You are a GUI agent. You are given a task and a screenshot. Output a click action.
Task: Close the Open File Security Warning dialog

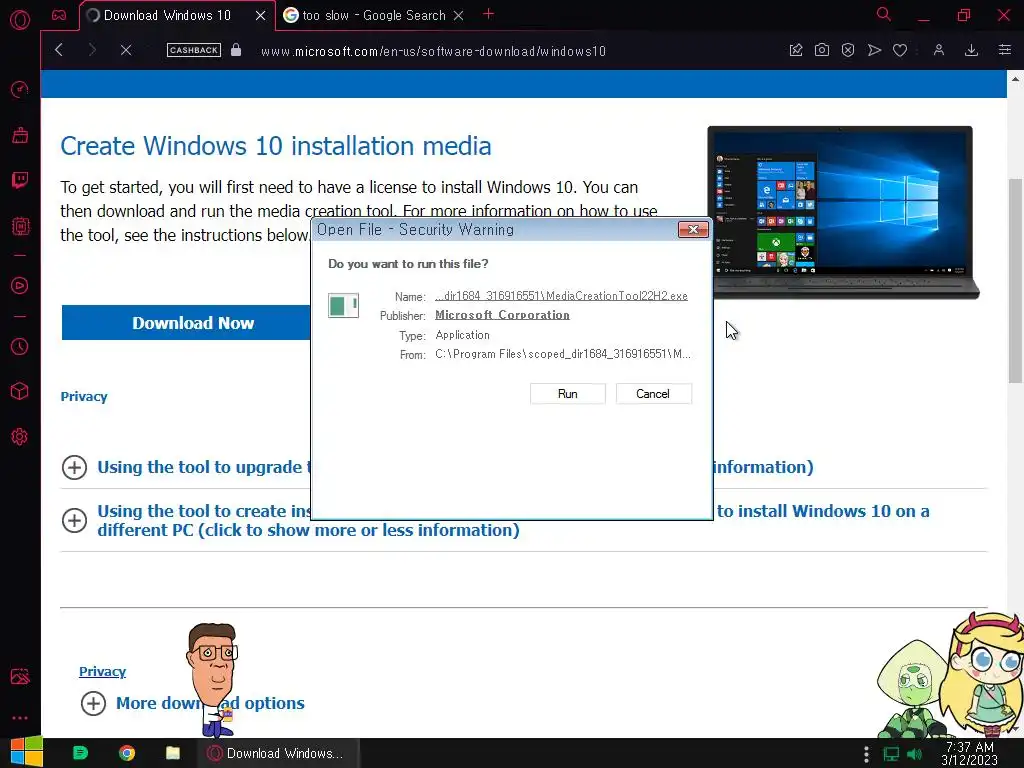693,229
